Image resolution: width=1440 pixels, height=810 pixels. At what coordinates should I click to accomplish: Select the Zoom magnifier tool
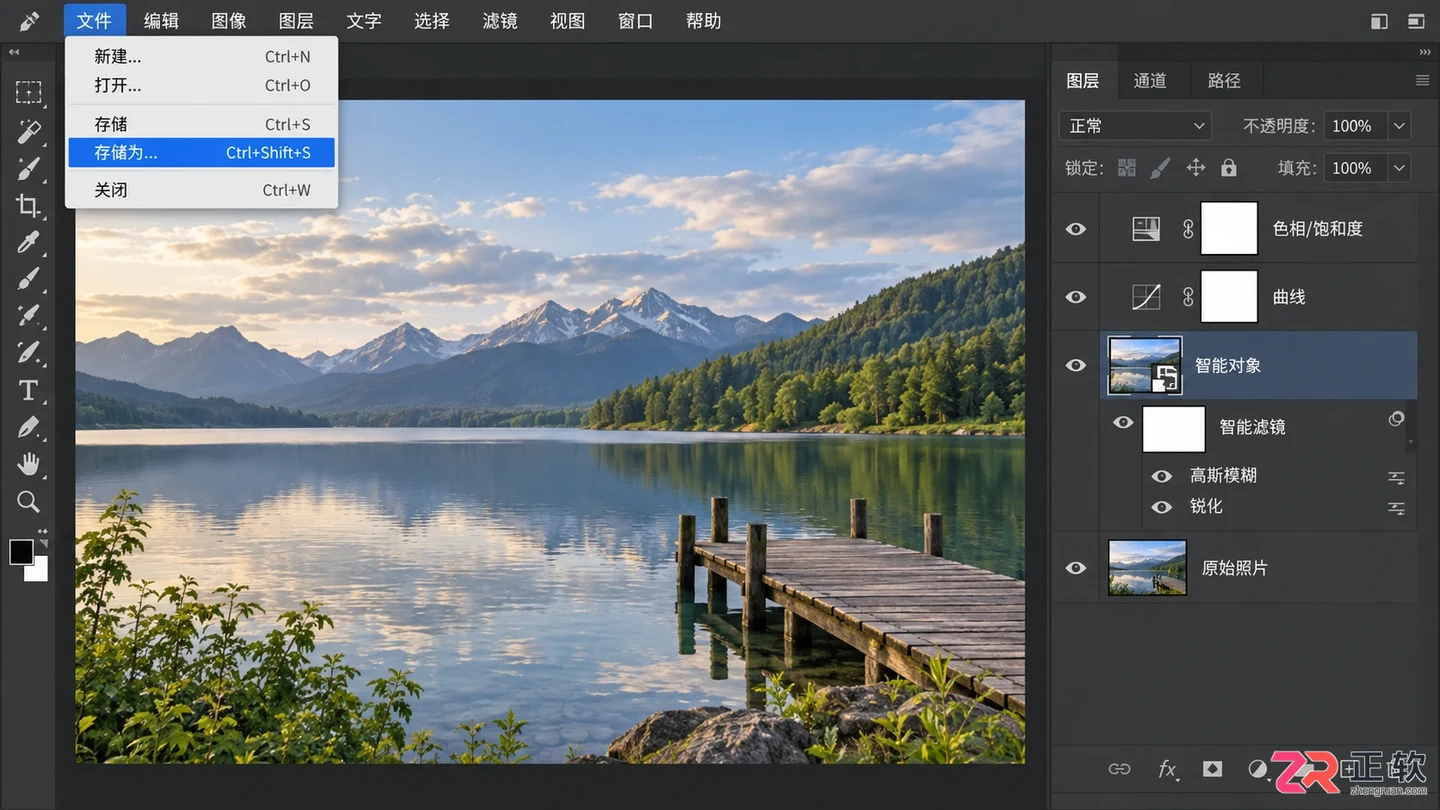(28, 501)
